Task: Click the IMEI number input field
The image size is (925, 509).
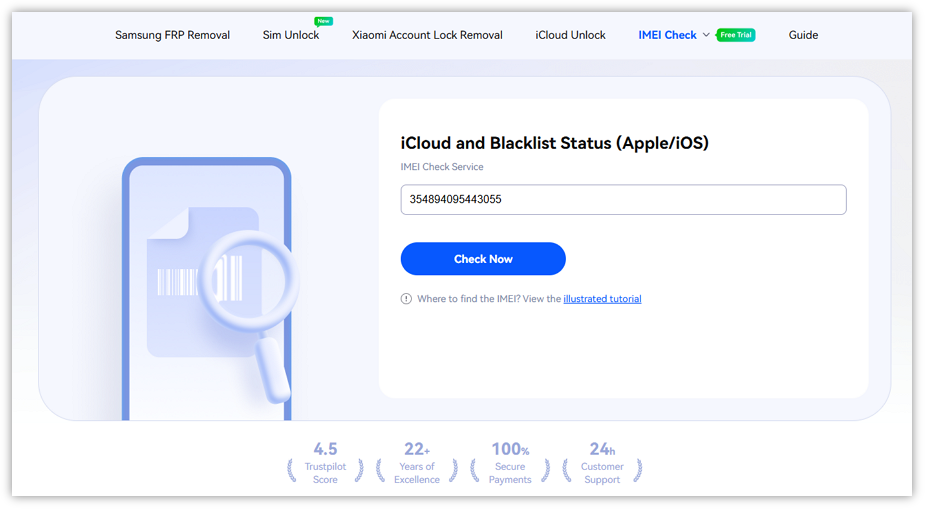Action: [624, 199]
